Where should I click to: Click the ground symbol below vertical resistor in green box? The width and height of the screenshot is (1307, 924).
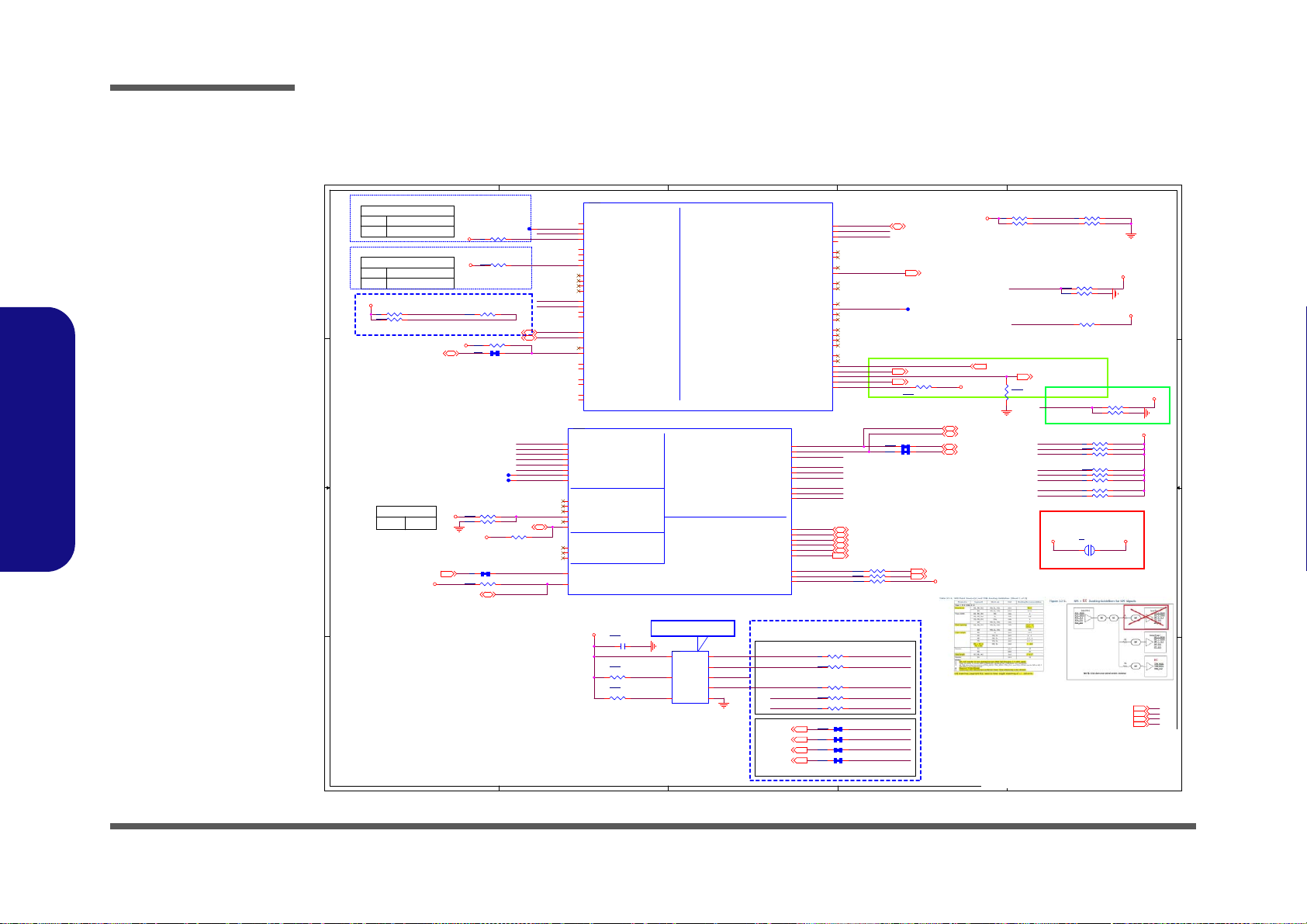(x=1007, y=412)
